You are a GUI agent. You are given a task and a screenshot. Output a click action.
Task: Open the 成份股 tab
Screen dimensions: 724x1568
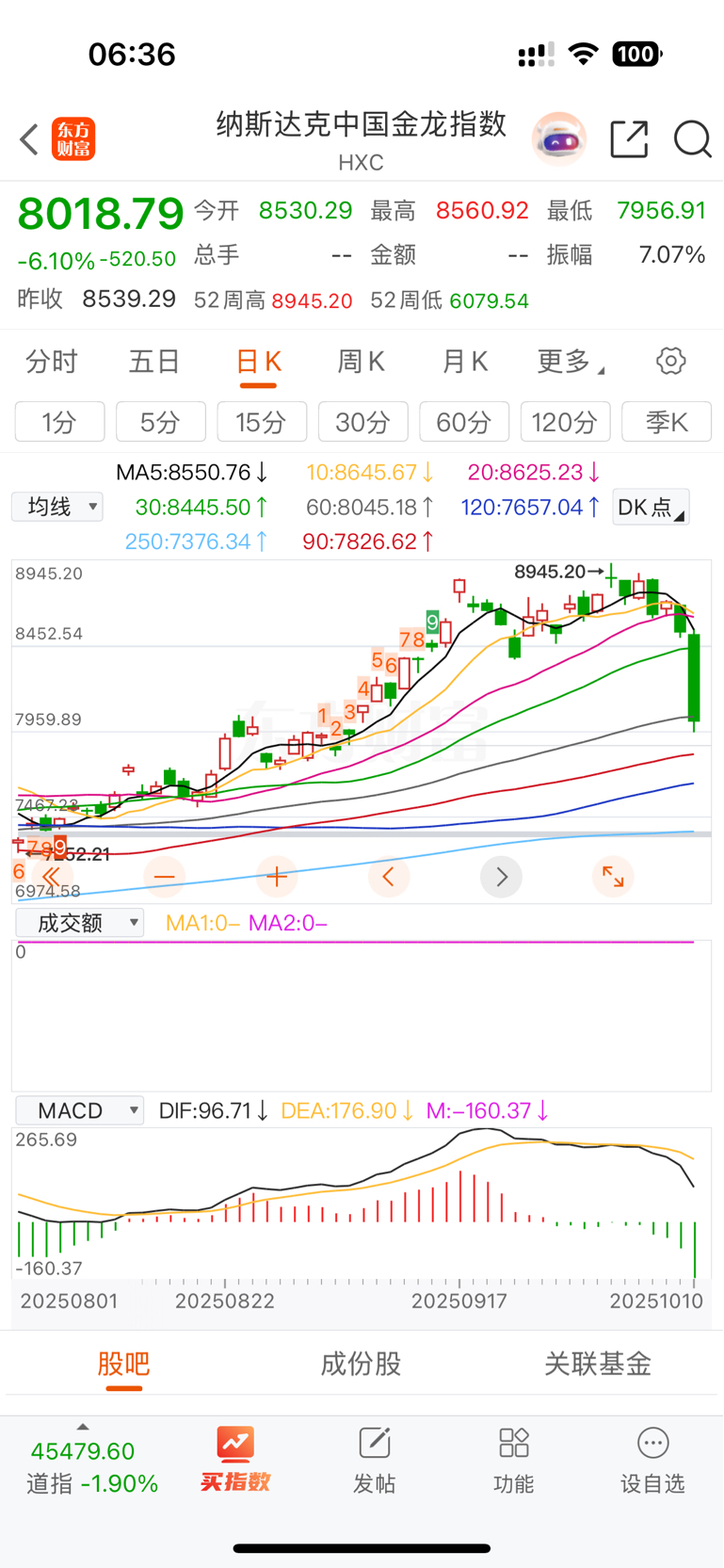click(361, 1364)
